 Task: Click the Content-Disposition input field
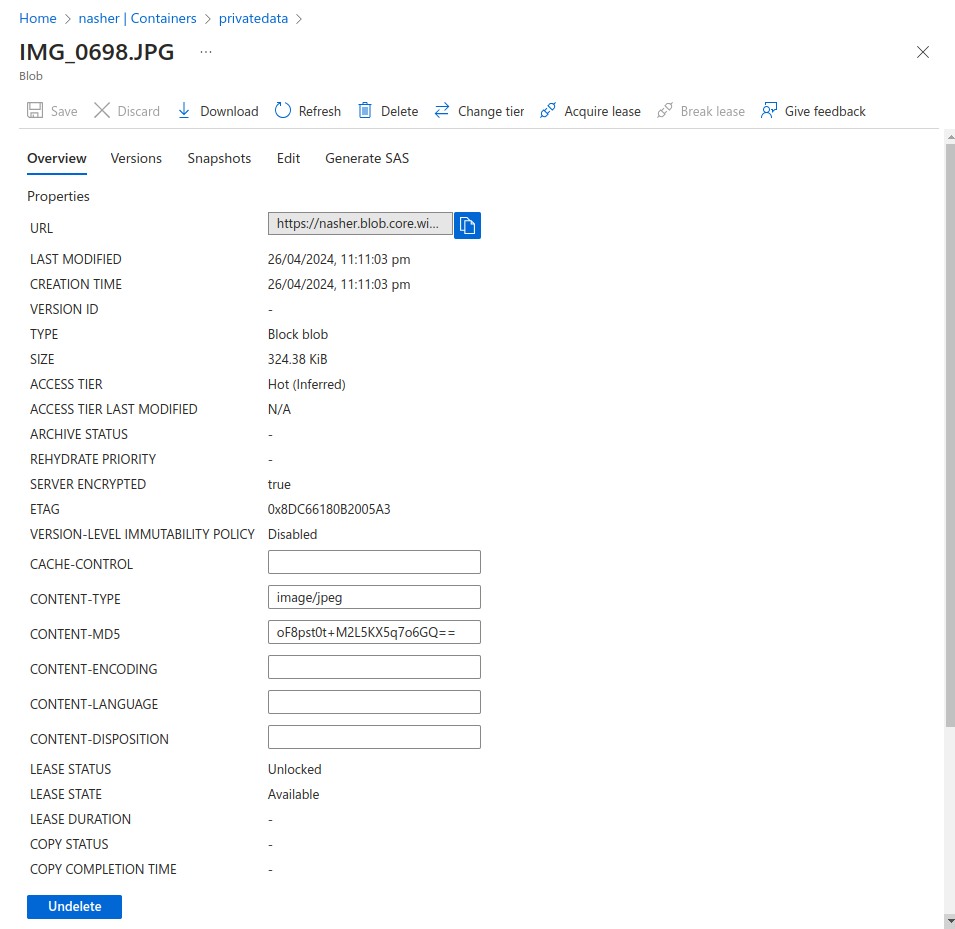click(x=374, y=737)
